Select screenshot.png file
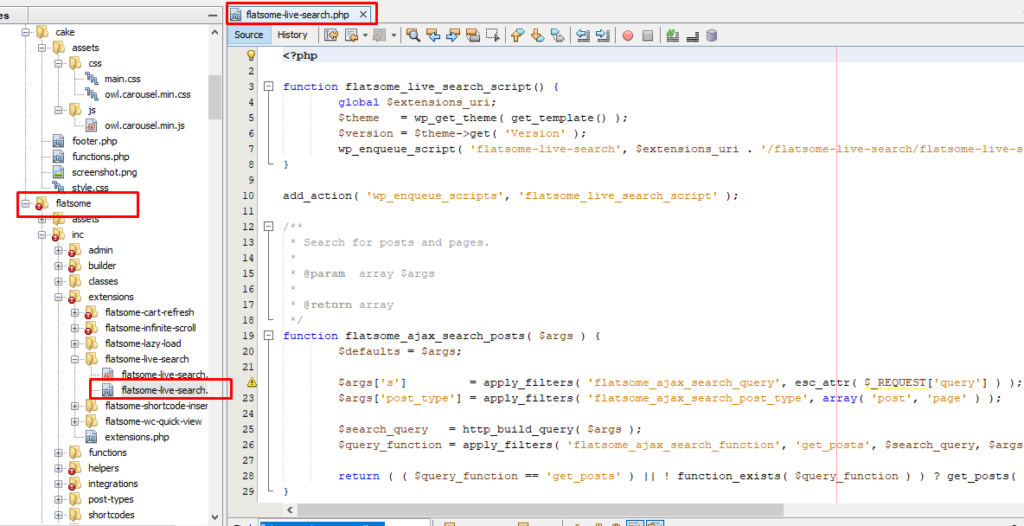 pyautogui.click(x=104, y=173)
